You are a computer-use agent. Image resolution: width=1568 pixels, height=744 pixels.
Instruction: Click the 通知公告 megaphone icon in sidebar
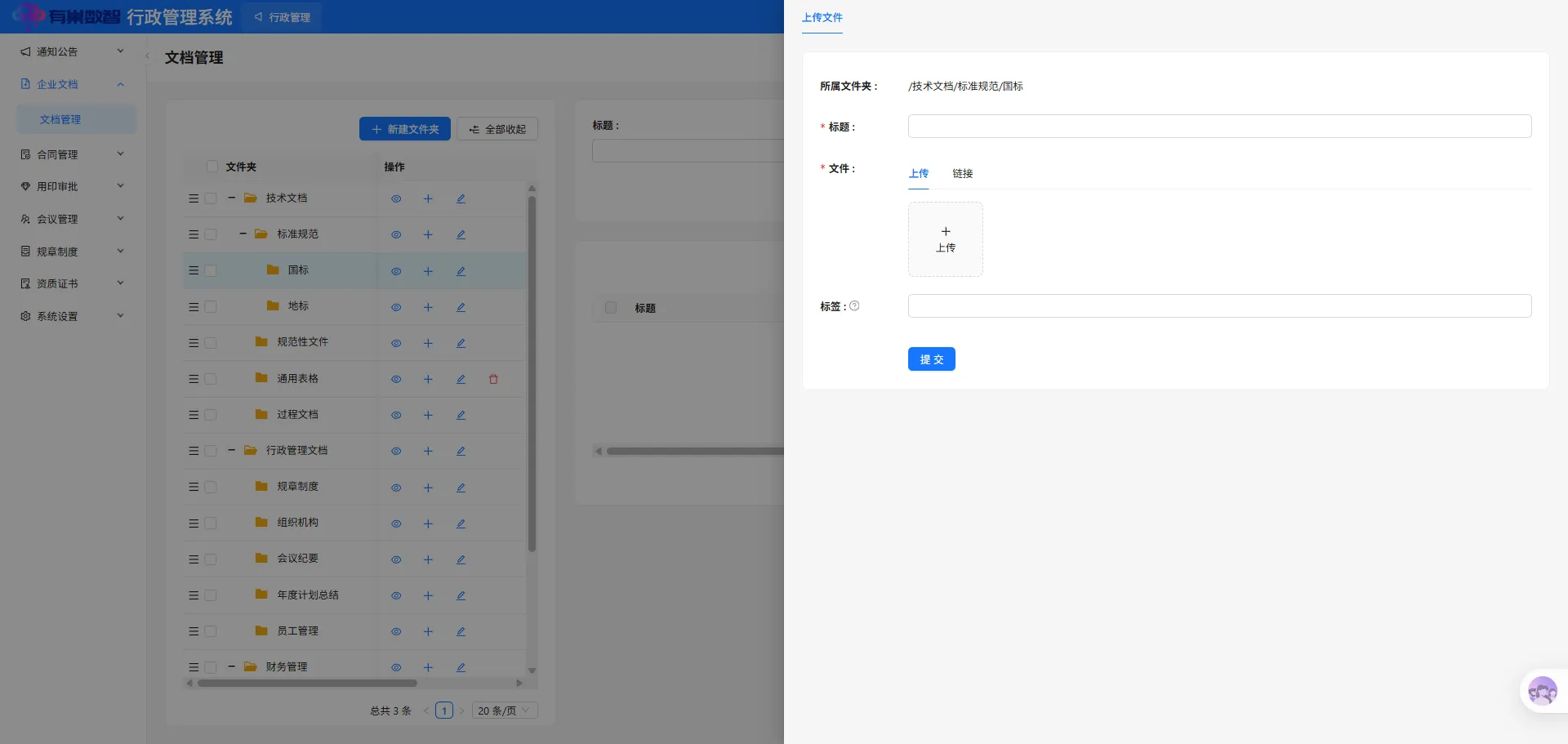25,51
